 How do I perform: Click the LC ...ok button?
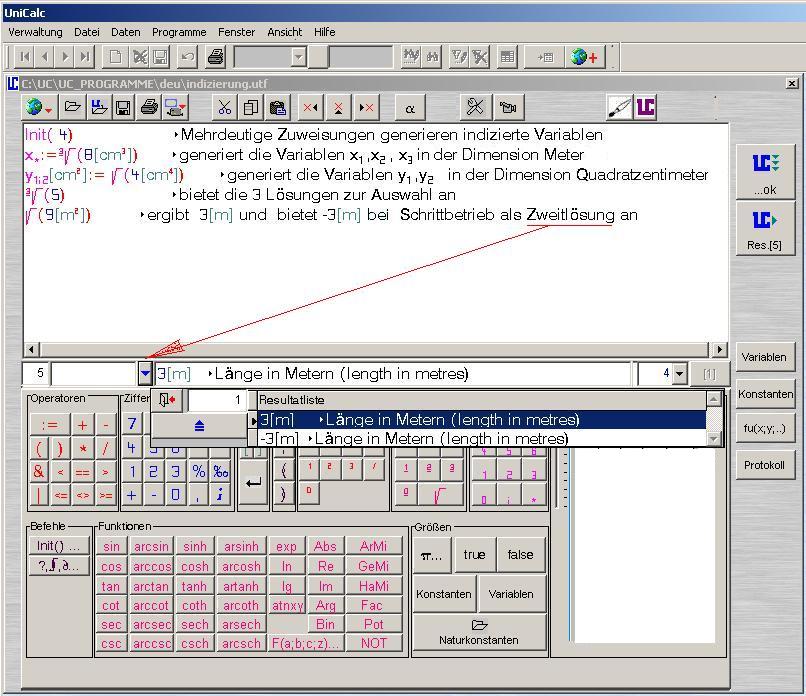(x=765, y=172)
